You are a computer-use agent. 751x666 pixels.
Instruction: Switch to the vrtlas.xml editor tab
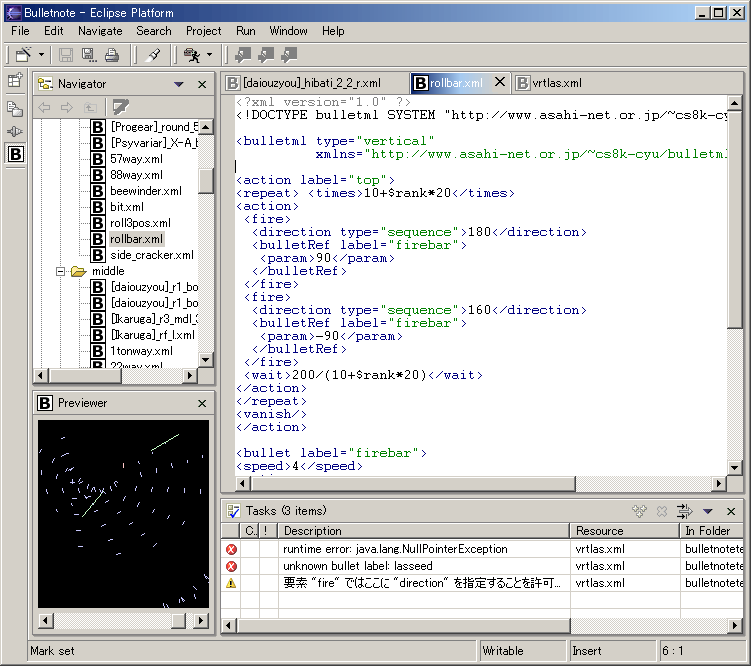tap(556, 83)
